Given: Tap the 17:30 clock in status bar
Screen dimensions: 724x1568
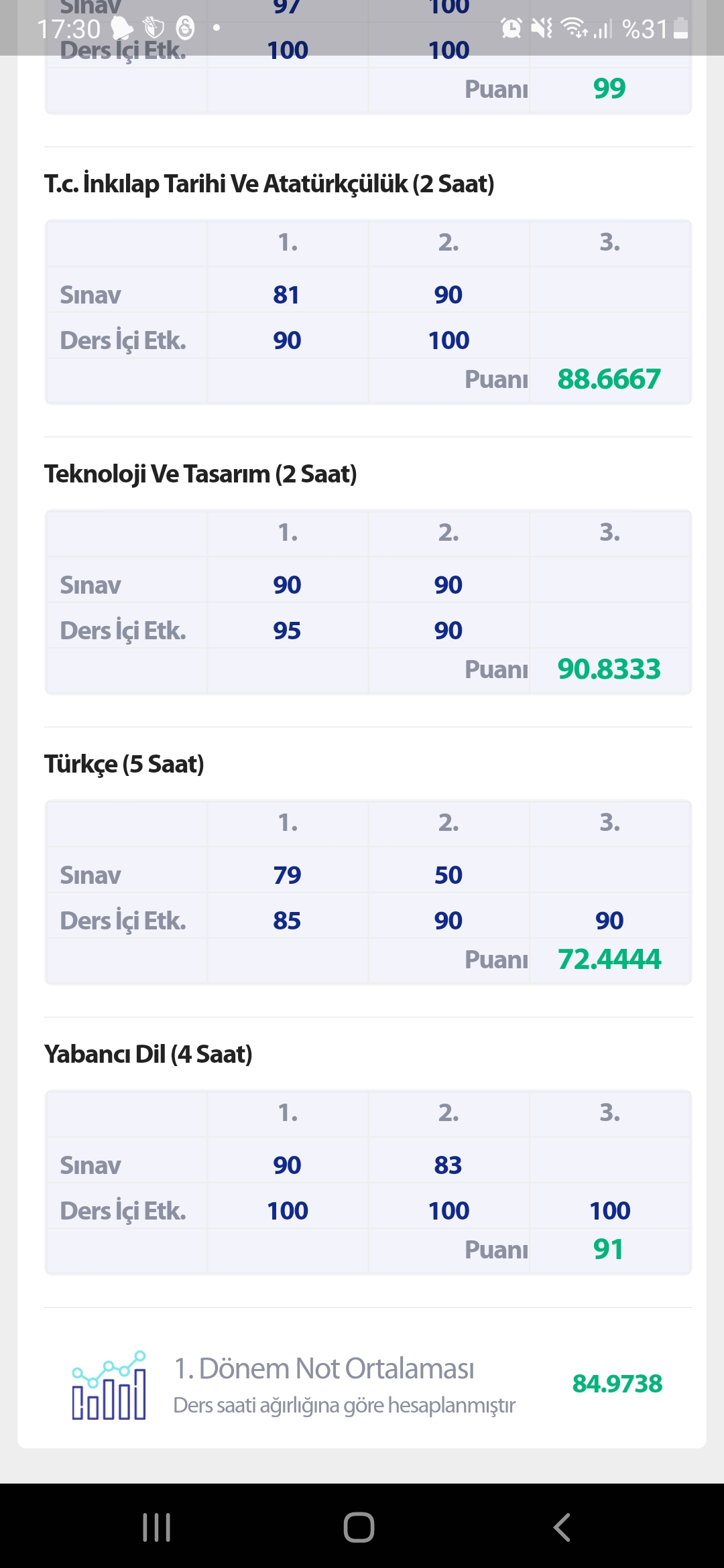Looking at the screenshot, I should pyautogui.click(x=68, y=29).
